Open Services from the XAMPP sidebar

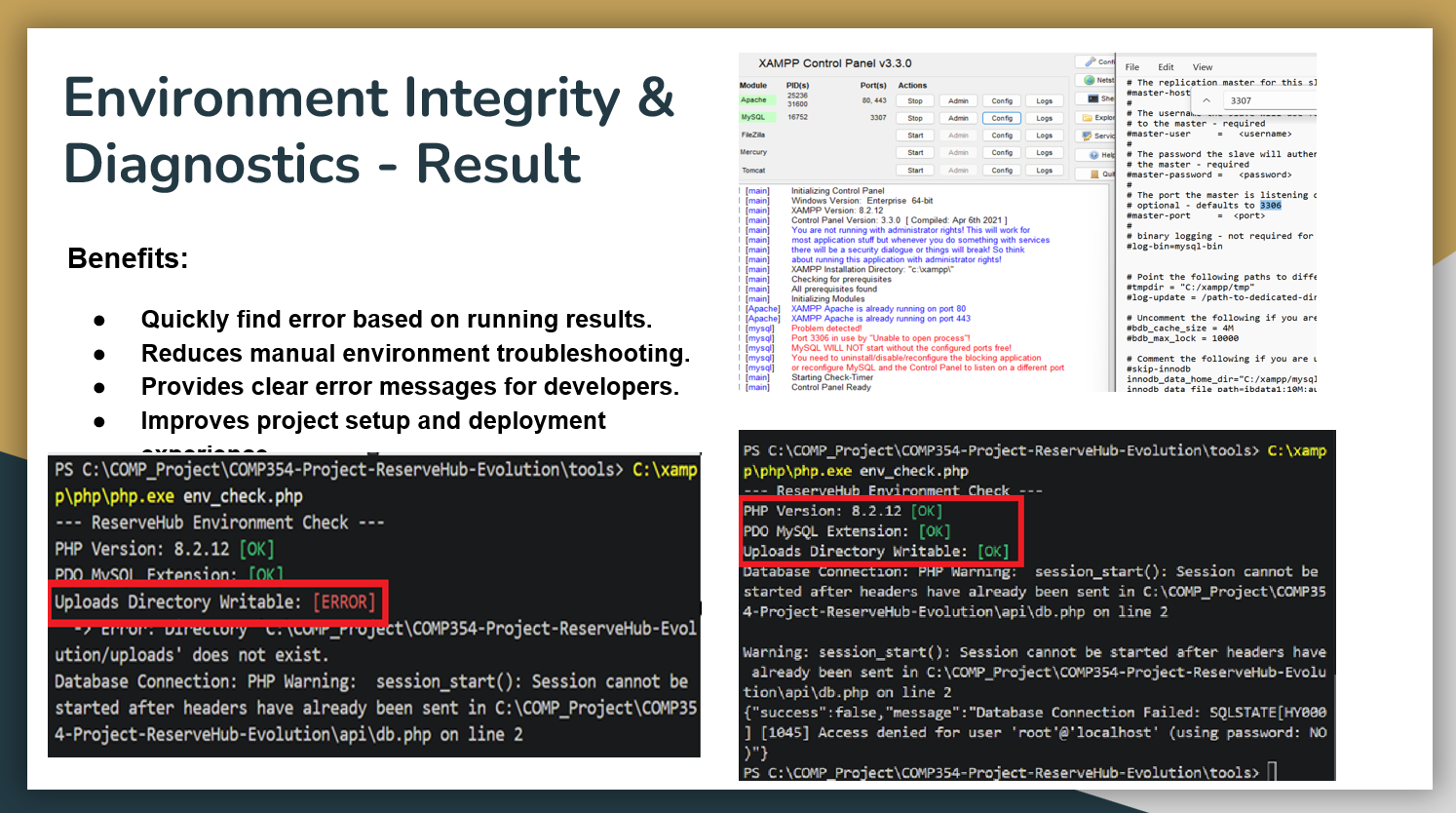click(1096, 135)
